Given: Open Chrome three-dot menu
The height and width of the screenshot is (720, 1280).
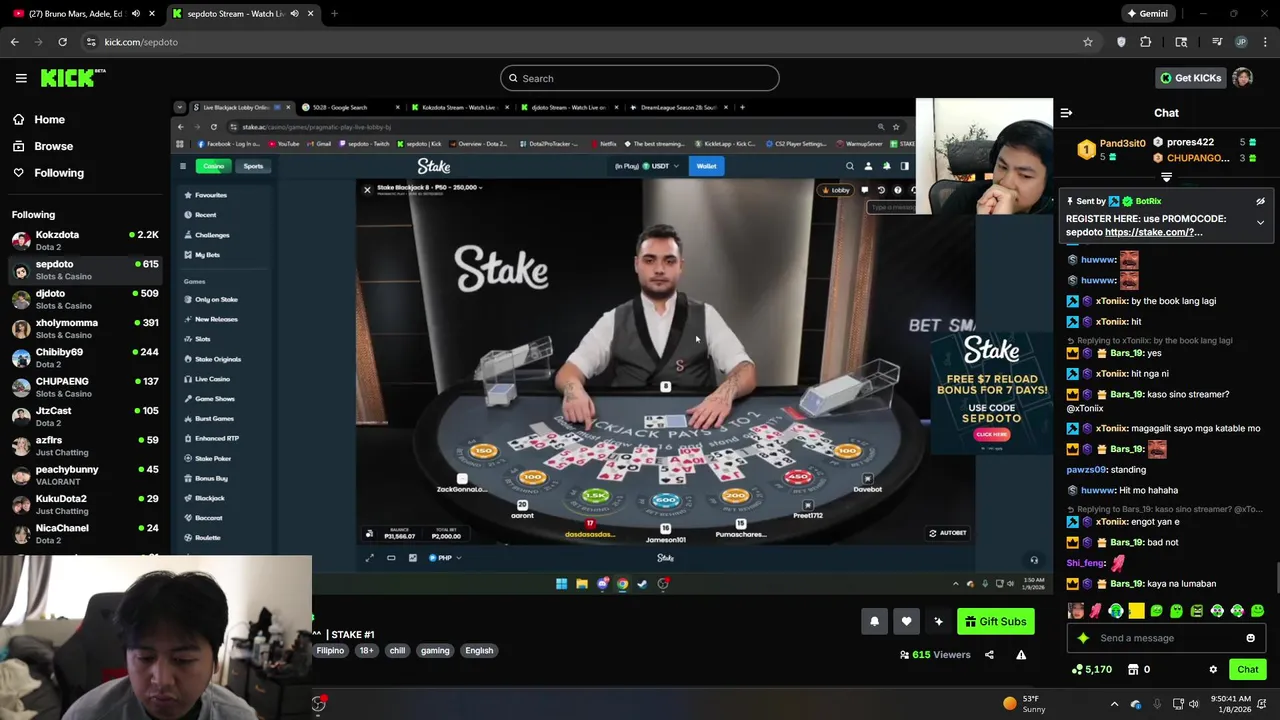Looking at the screenshot, I should tap(1265, 42).
